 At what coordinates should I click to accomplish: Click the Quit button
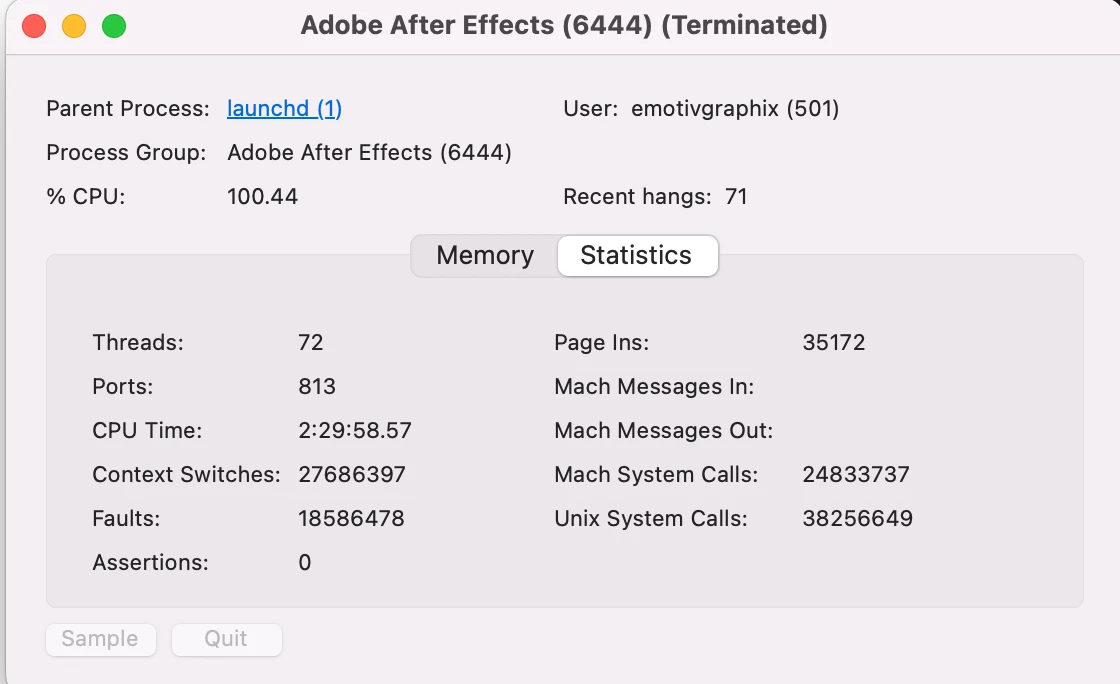(226, 639)
